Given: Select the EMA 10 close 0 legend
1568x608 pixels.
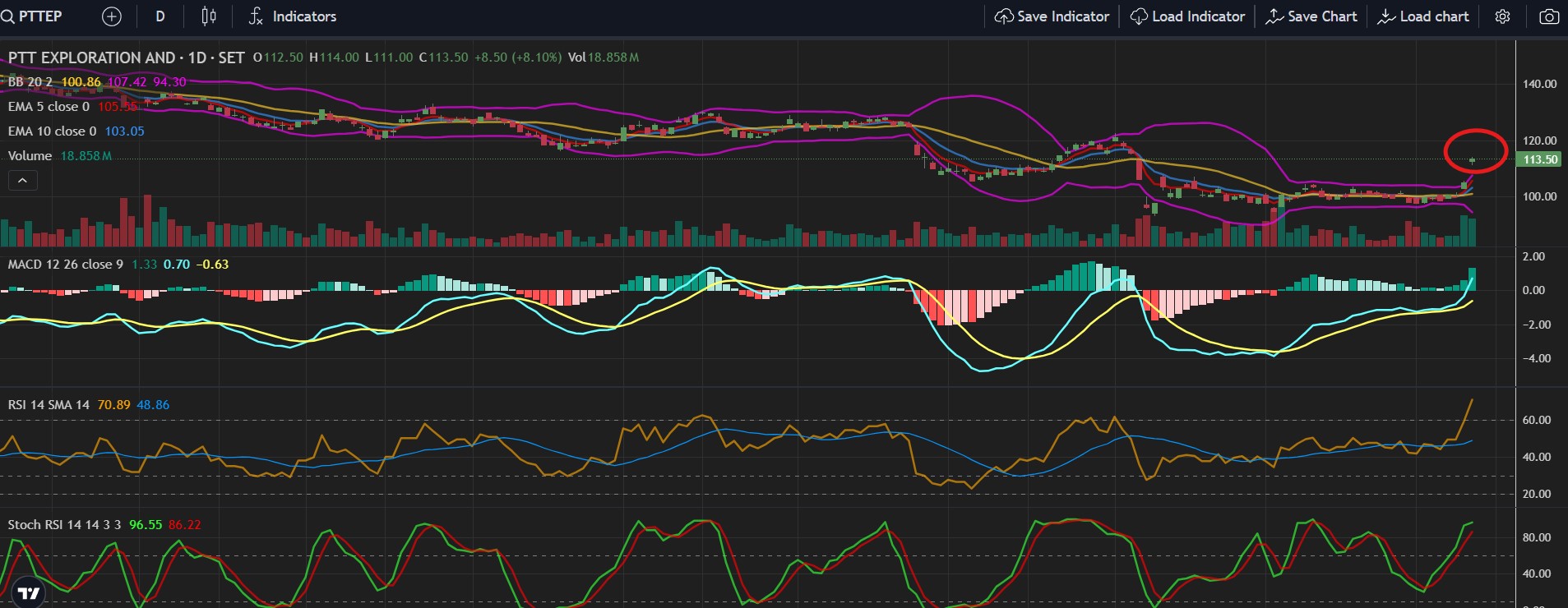Looking at the screenshot, I should [53, 131].
